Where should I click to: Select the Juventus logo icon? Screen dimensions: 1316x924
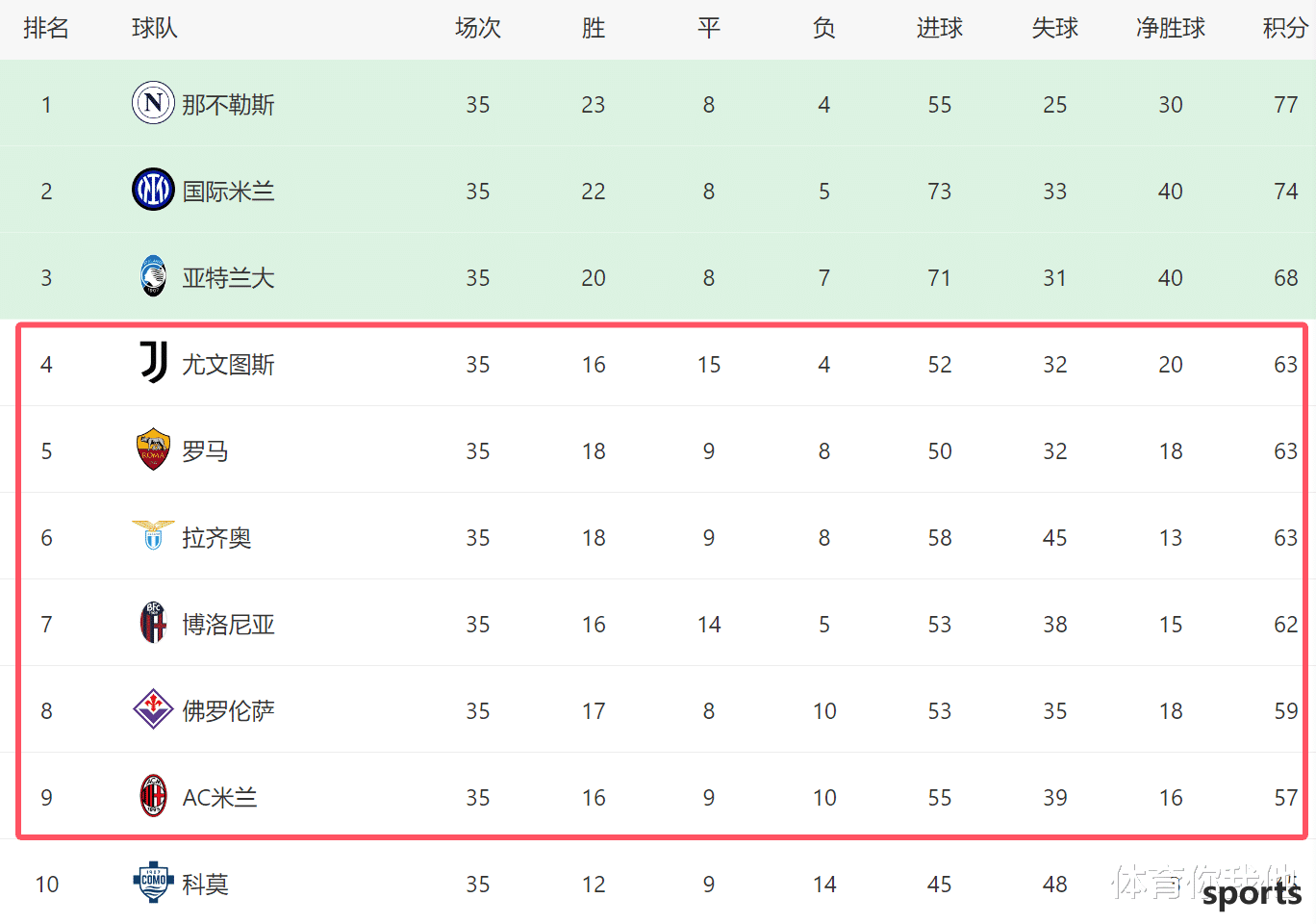coord(153,363)
